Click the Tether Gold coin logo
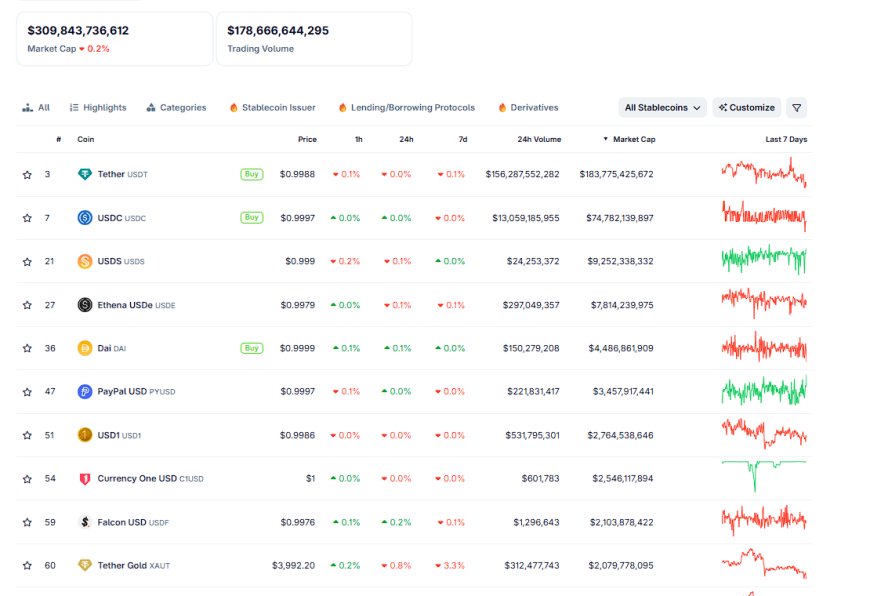Screen dimensions: 870x596 point(84,565)
